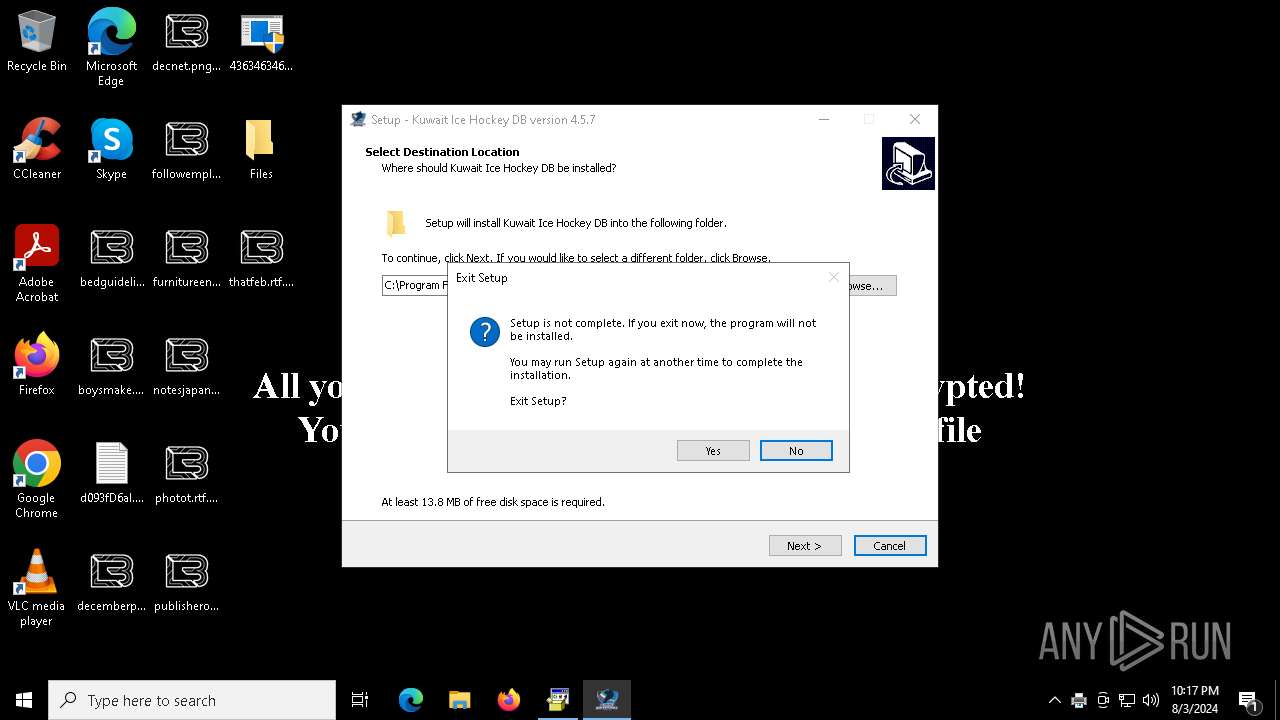Click the Setup title bar icon
1280x720 pixels.
coord(358,119)
